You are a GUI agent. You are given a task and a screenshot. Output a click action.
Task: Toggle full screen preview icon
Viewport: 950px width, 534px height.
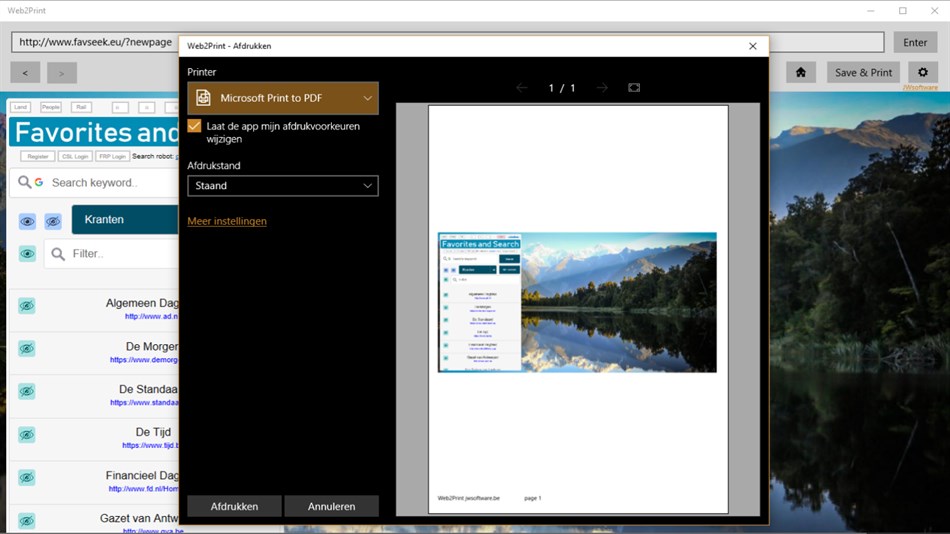click(634, 88)
